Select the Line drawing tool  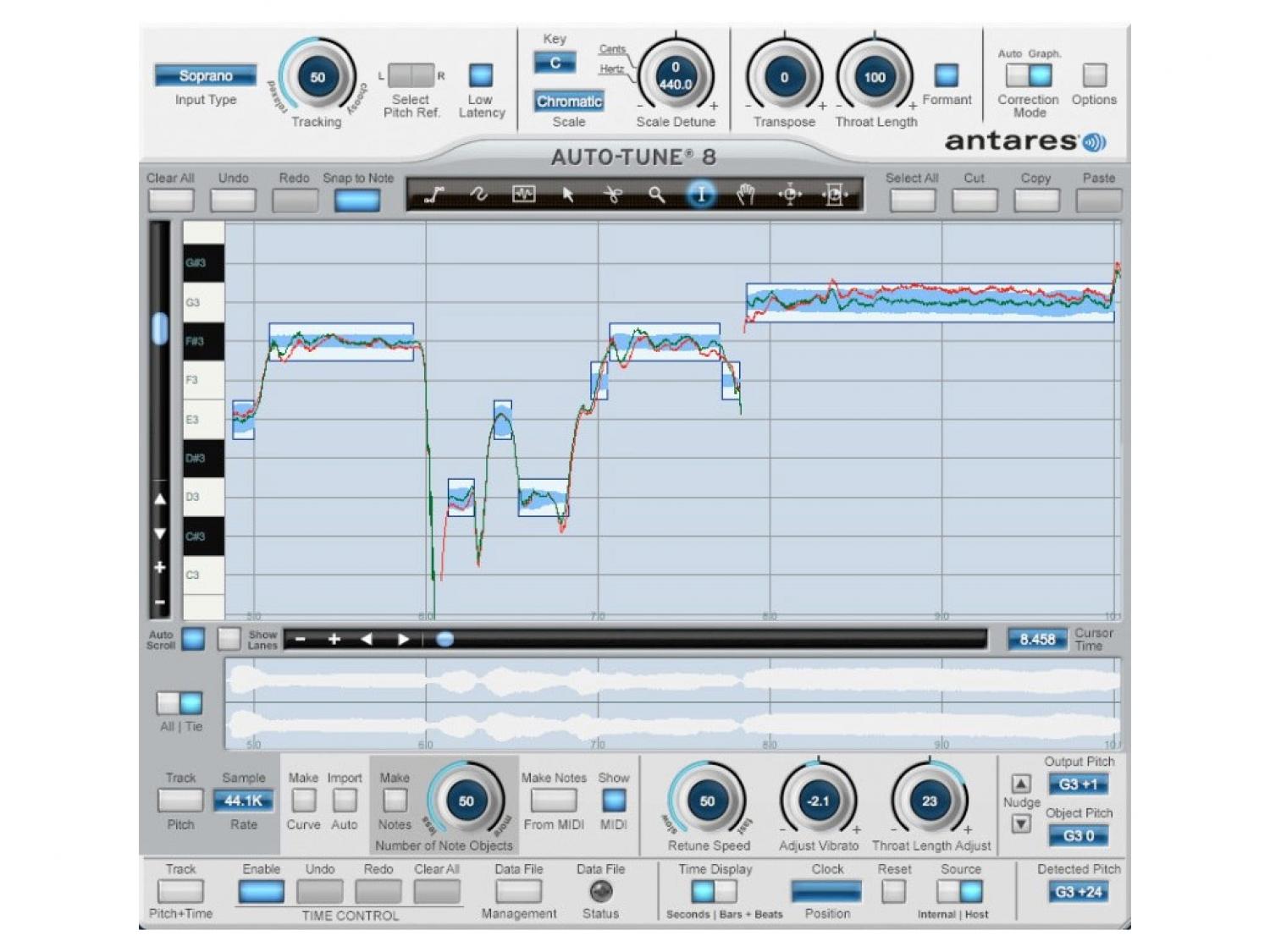(434, 195)
